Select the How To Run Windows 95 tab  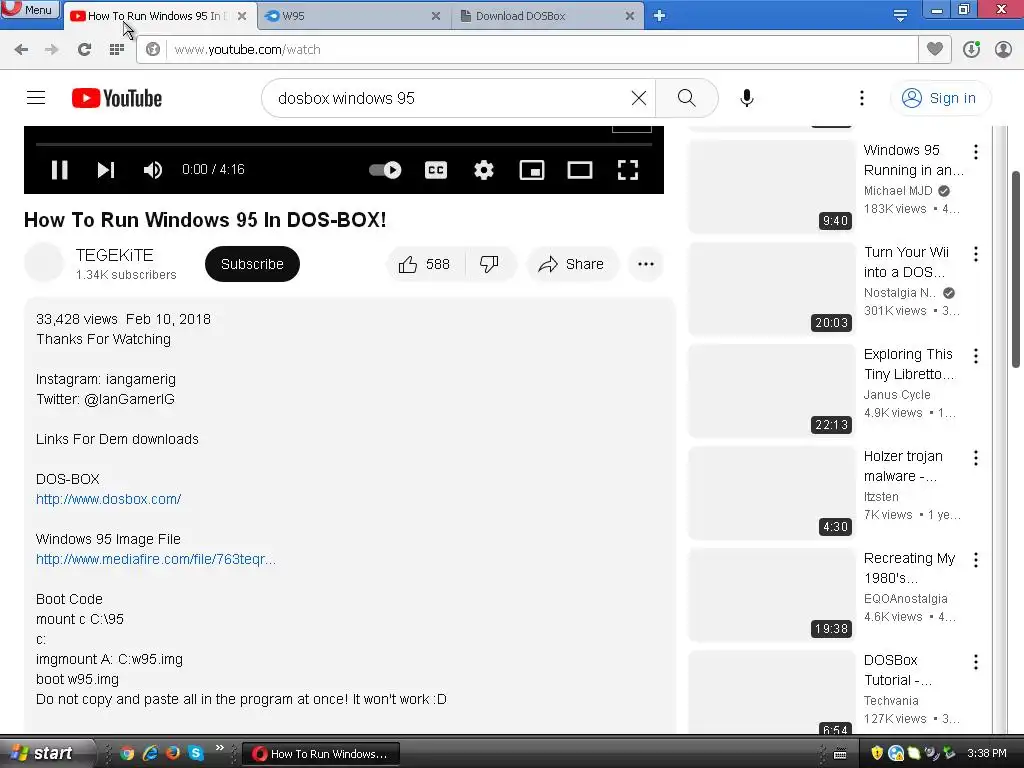(x=159, y=16)
